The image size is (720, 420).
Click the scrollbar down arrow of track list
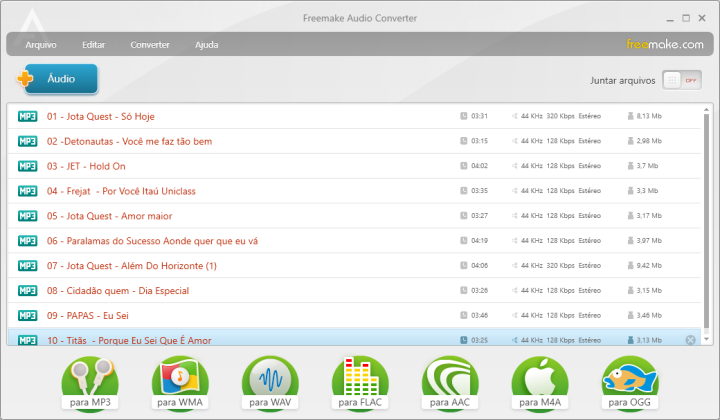coord(706,339)
